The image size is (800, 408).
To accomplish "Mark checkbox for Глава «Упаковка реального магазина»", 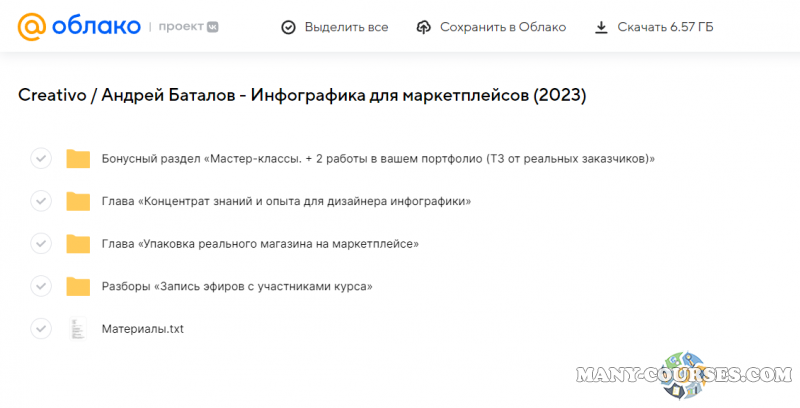I will tap(41, 243).
